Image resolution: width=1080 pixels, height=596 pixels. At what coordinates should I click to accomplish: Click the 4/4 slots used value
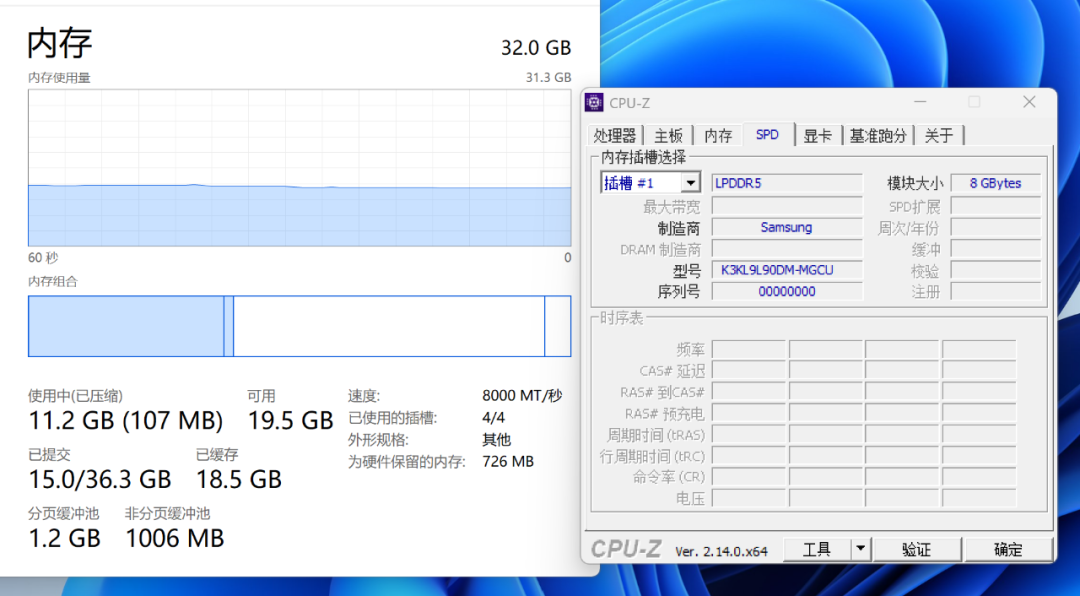(493, 418)
